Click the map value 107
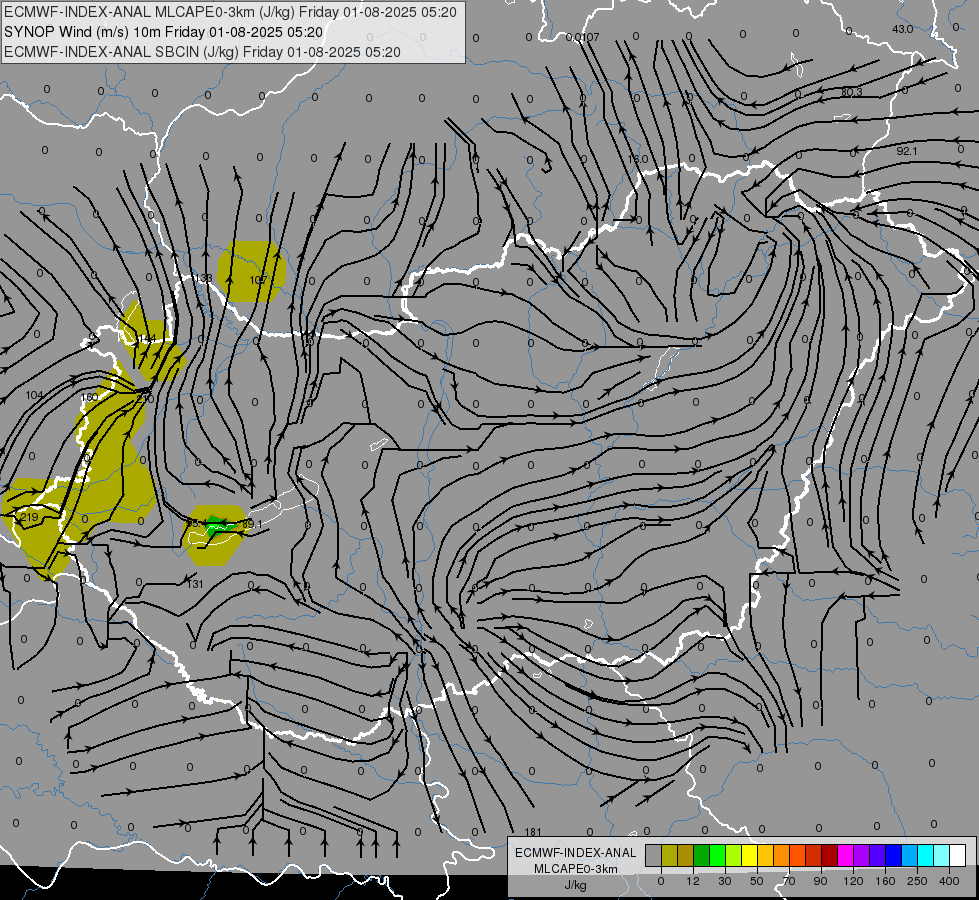 pyautogui.click(x=258, y=280)
